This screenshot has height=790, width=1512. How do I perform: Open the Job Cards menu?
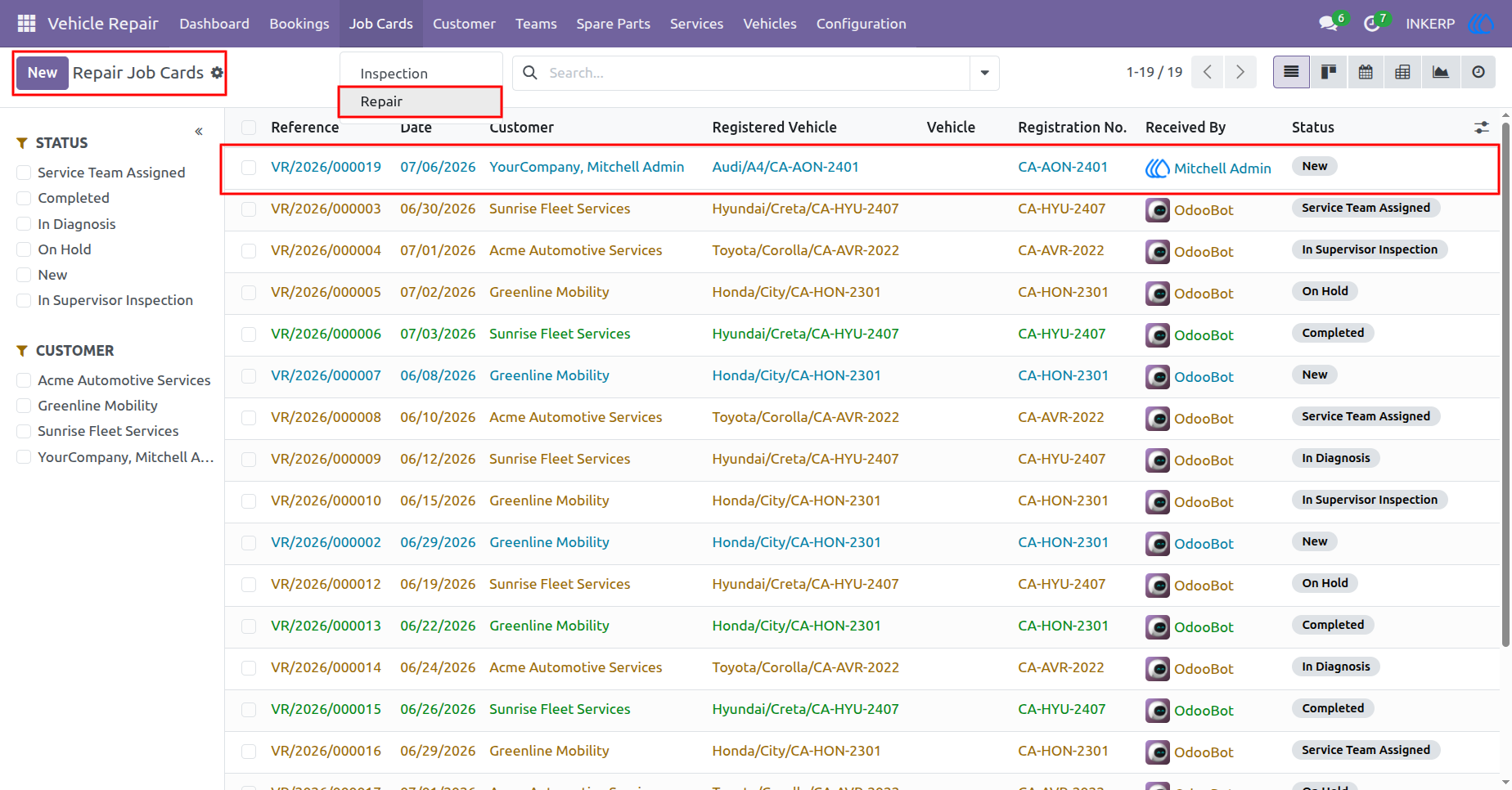pos(381,24)
